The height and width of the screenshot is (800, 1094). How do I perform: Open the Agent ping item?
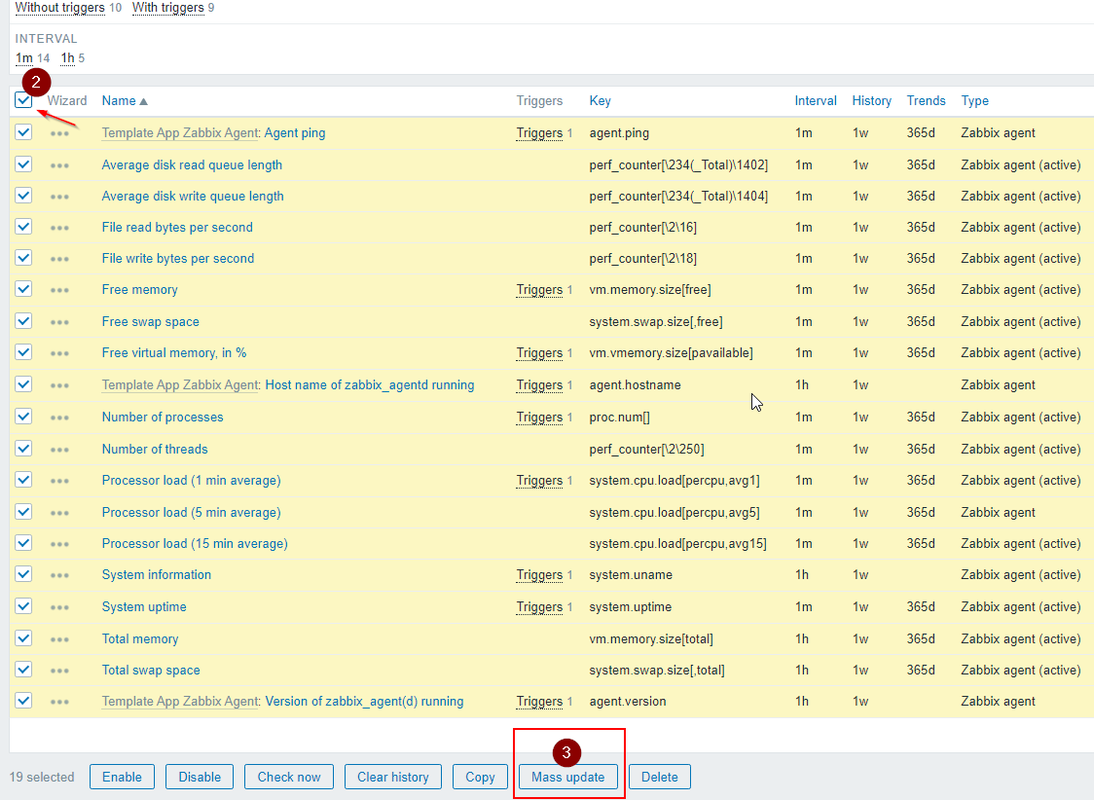tap(294, 133)
